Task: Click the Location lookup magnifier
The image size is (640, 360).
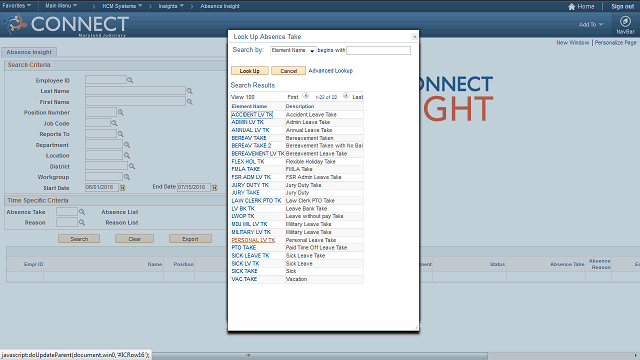Action: (x=127, y=156)
